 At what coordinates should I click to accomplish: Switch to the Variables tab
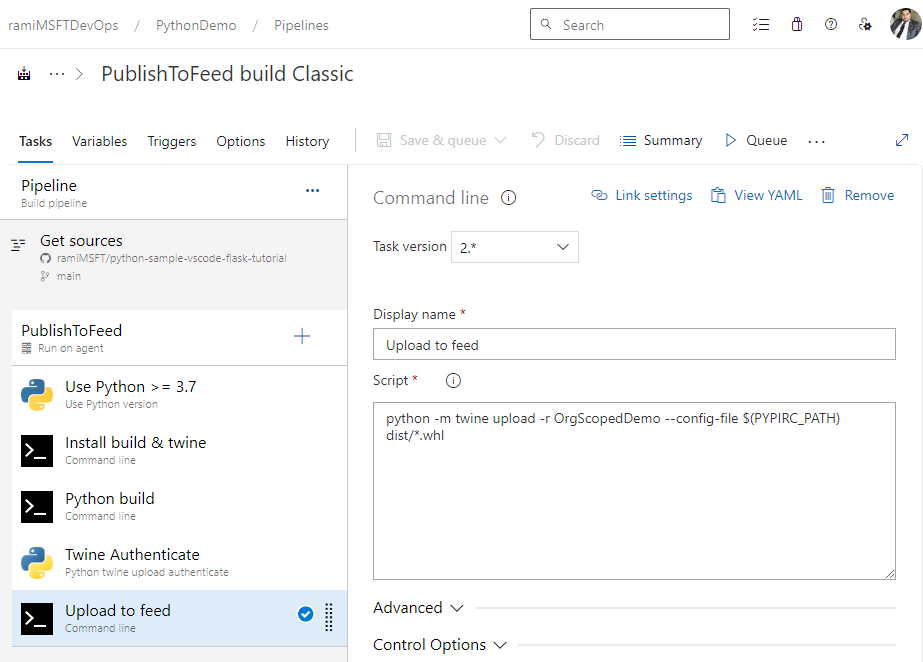click(99, 141)
